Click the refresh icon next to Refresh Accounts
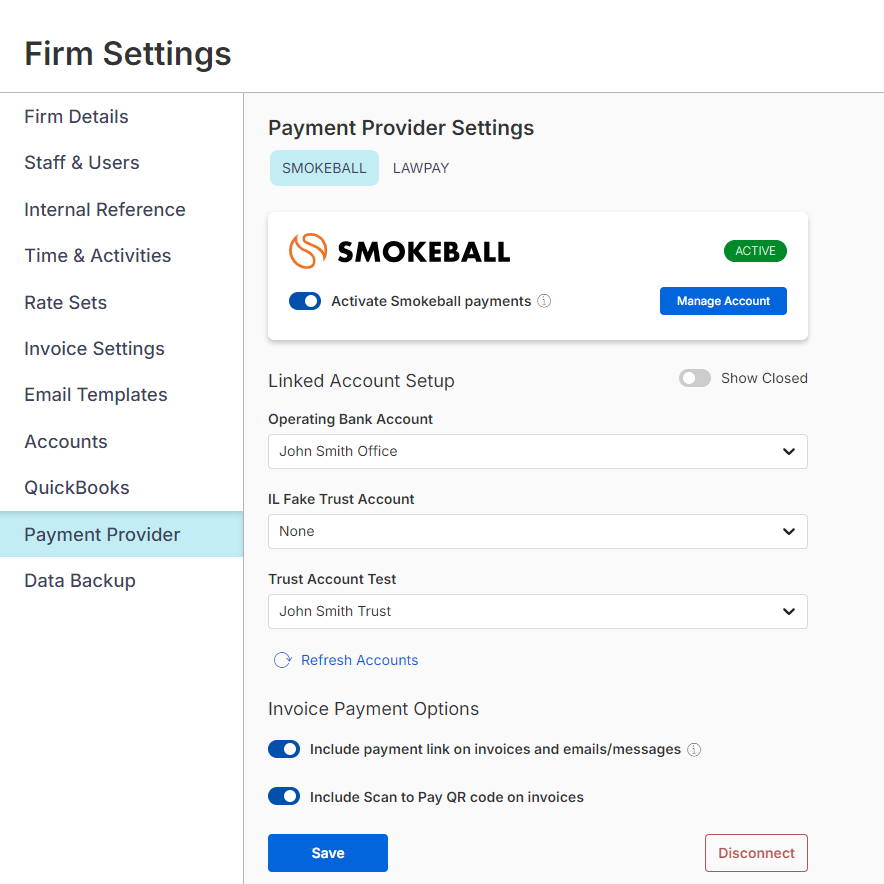 (x=280, y=660)
